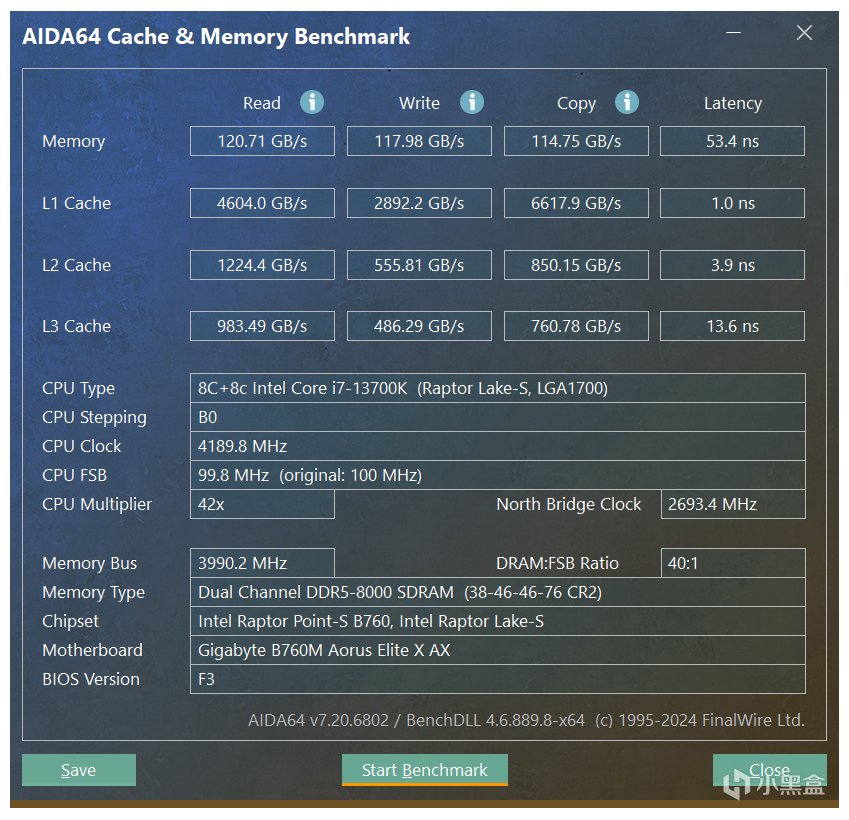Image resolution: width=849 pixels, height=820 pixels.
Task: Click DRAM:FSB Ratio value 40:1
Action: (x=733, y=563)
